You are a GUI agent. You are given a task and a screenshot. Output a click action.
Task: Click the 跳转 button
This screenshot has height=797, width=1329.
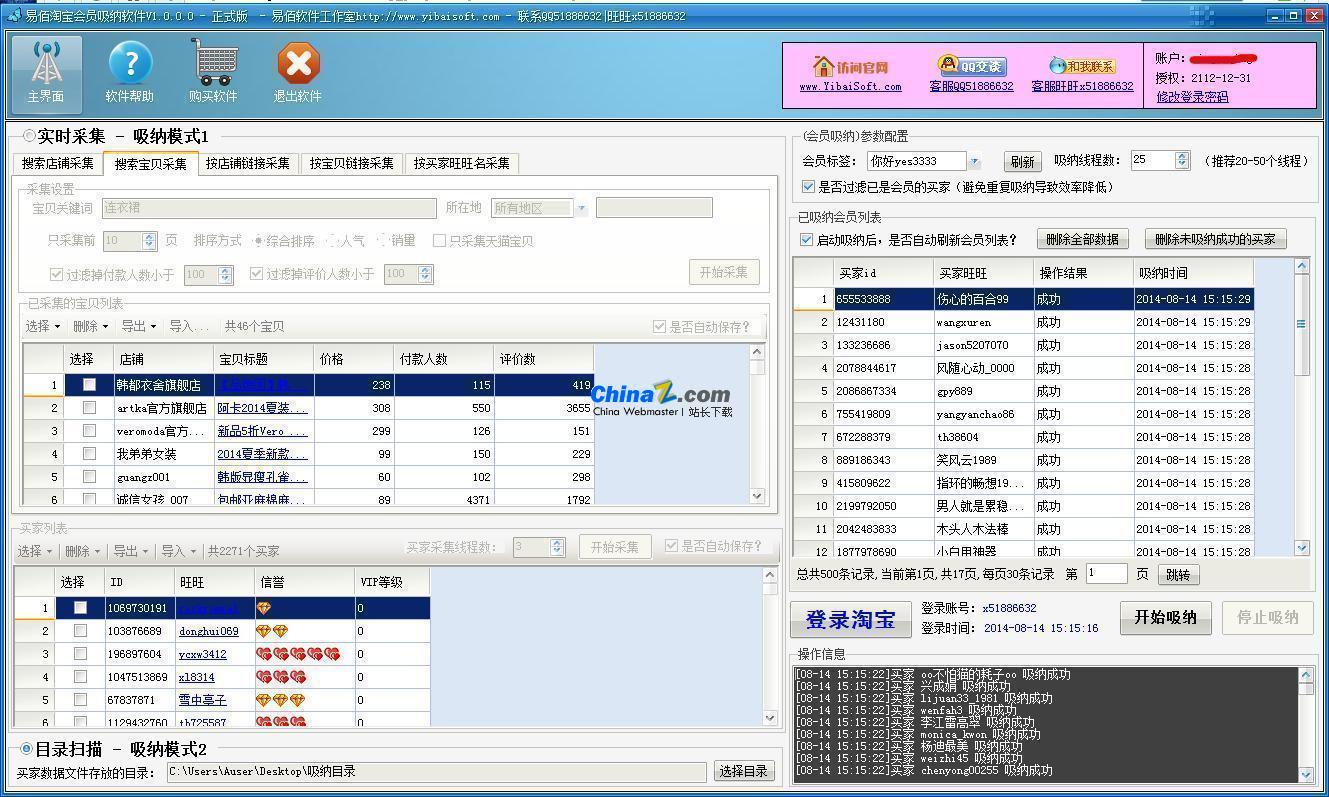coord(1179,575)
